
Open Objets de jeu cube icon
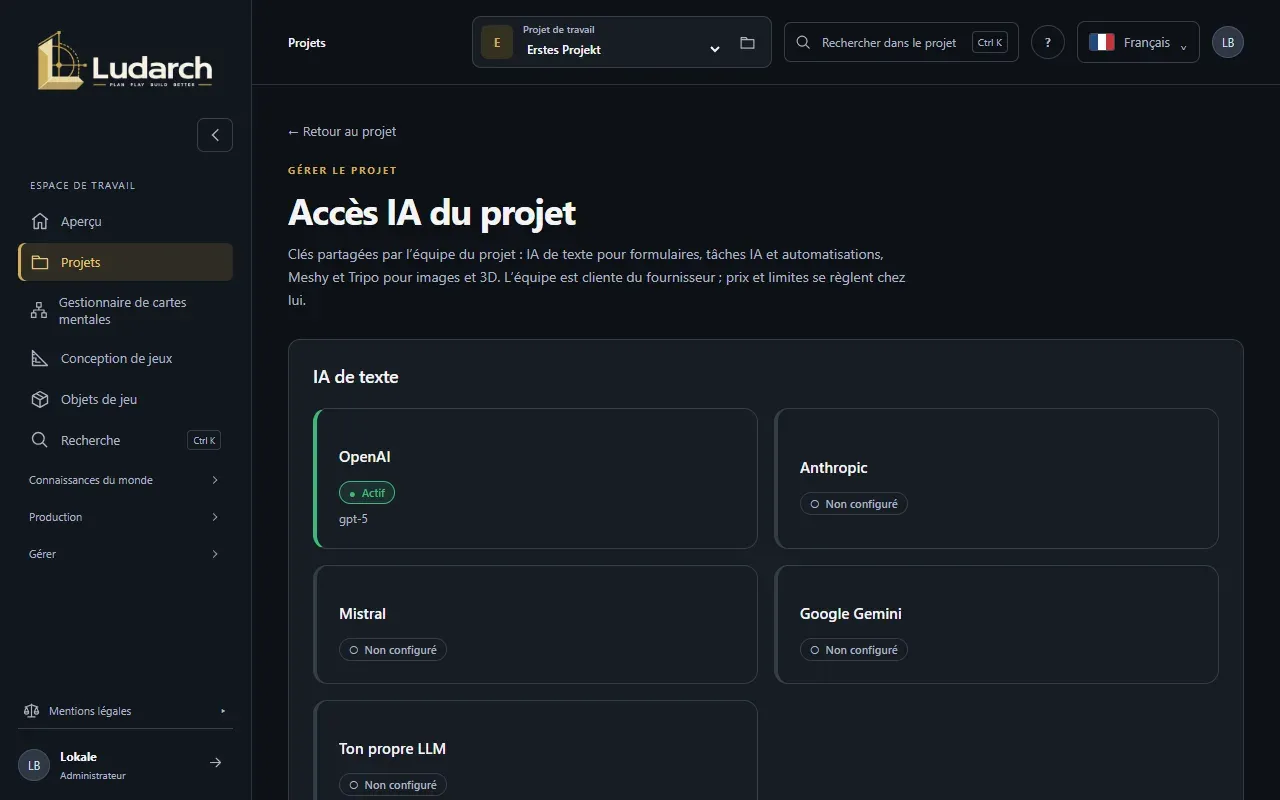(40, 399)
